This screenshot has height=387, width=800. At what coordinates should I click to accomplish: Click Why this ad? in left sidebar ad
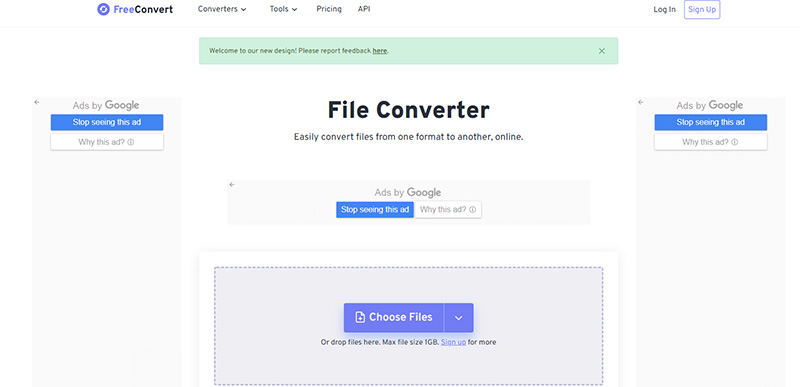tap(107, 142)
